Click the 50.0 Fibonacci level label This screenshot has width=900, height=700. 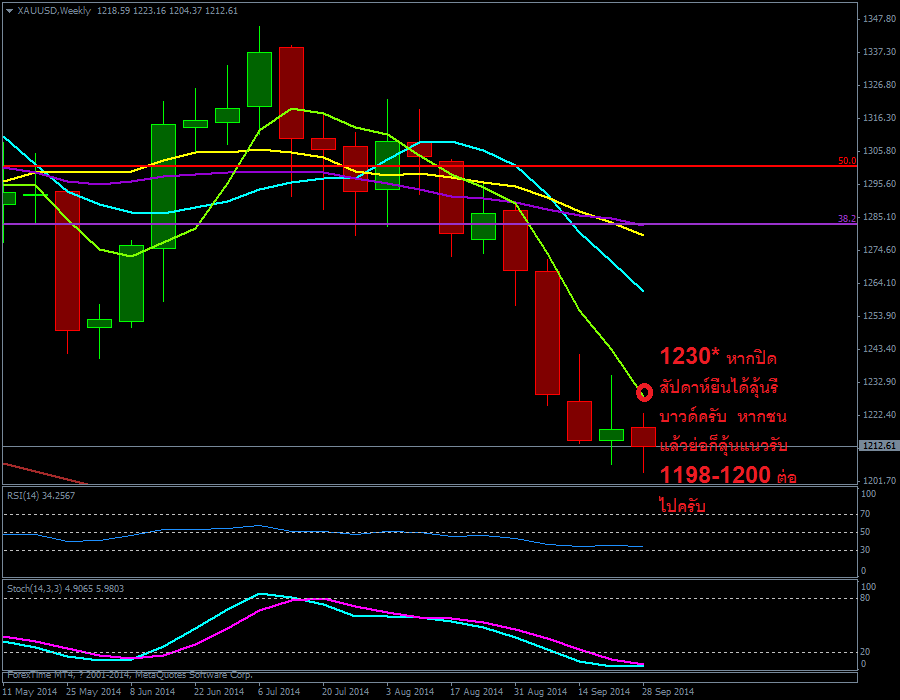(846, 161)
